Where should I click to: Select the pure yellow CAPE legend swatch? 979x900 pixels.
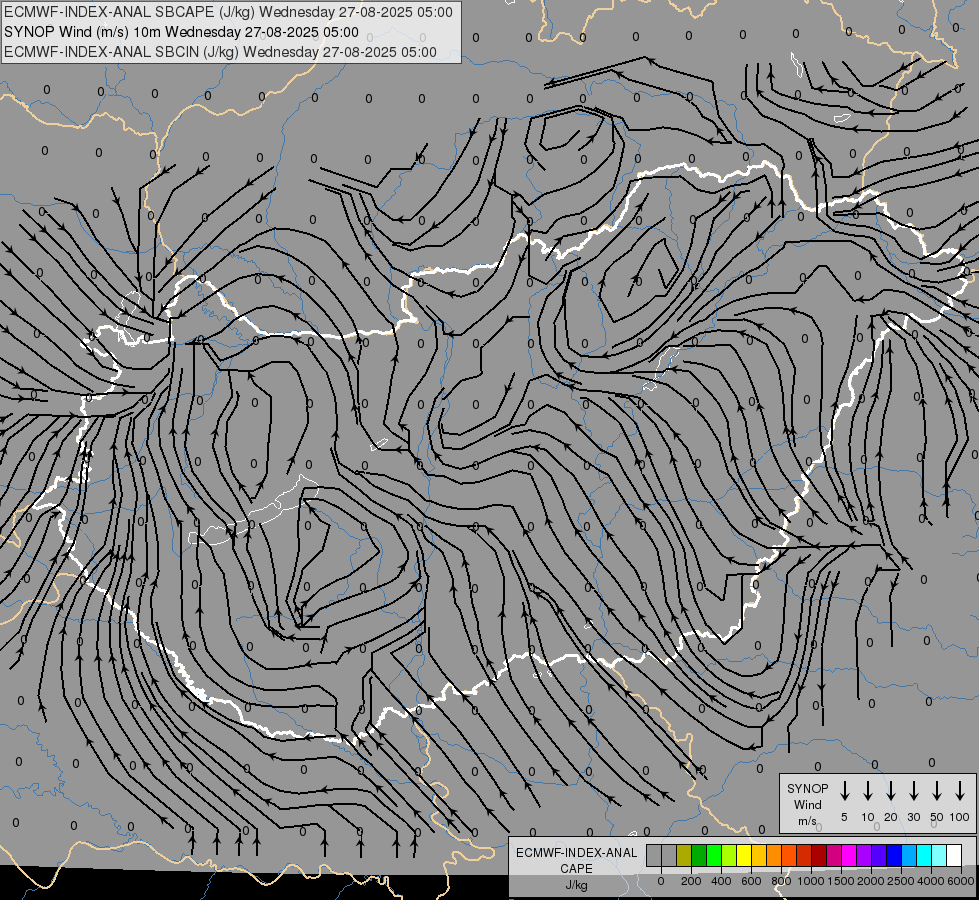pos(744,855)
